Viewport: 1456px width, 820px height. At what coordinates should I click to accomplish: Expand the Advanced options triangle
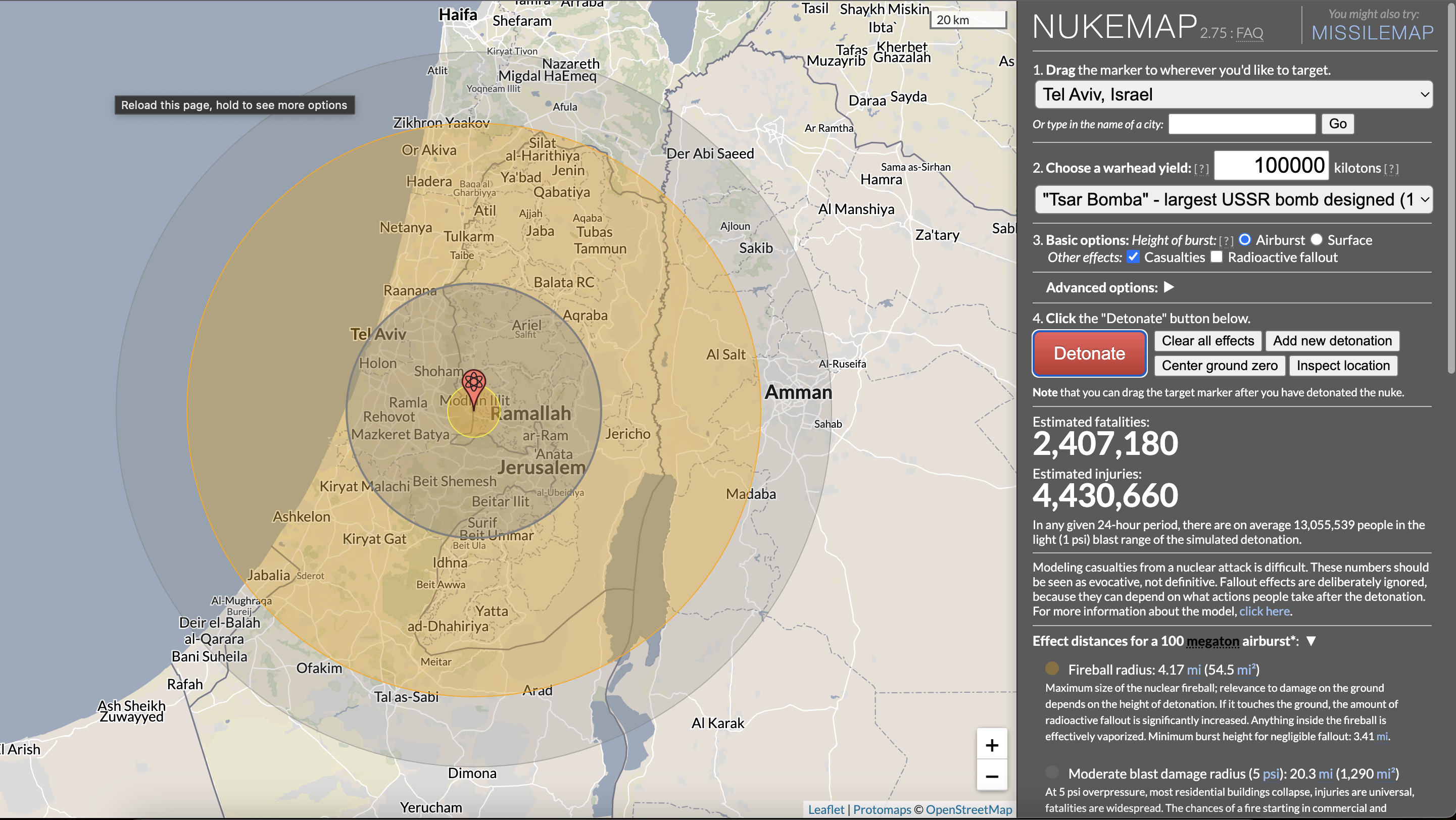click(1169, 287)
